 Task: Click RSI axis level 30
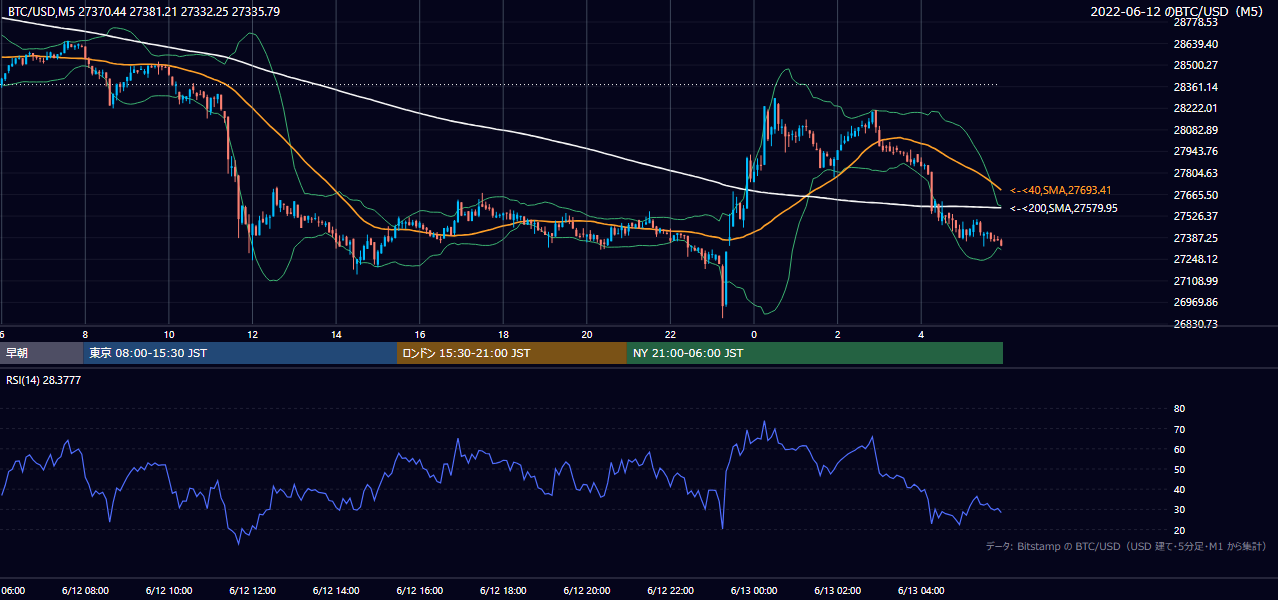pos(1179,510)
